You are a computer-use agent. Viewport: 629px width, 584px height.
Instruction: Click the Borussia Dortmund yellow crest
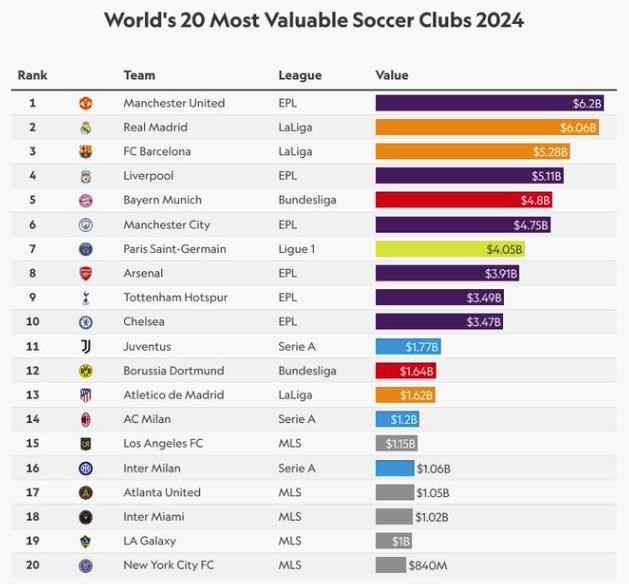(x=86, y=371)
